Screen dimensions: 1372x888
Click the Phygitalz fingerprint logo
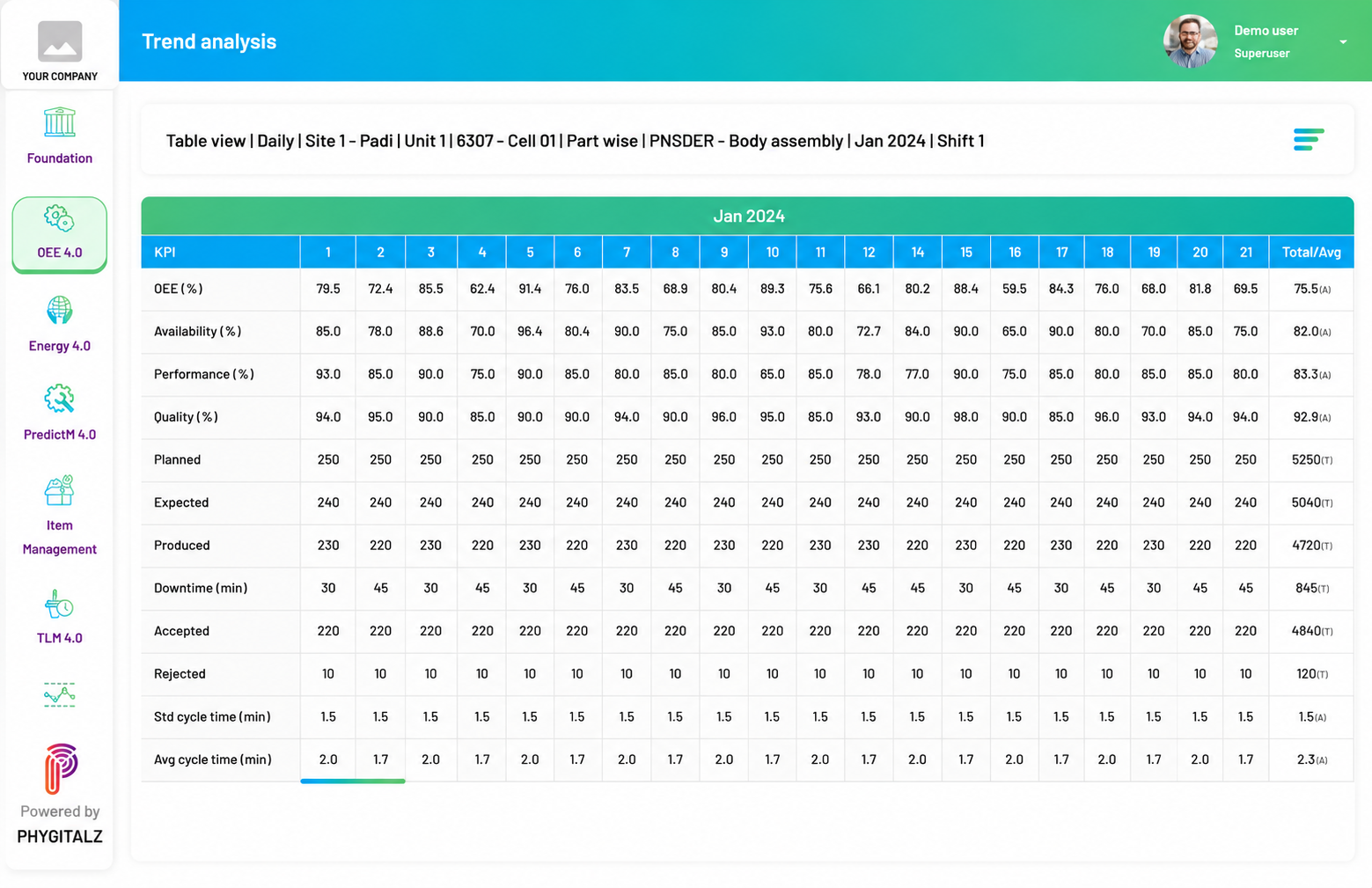61,768
